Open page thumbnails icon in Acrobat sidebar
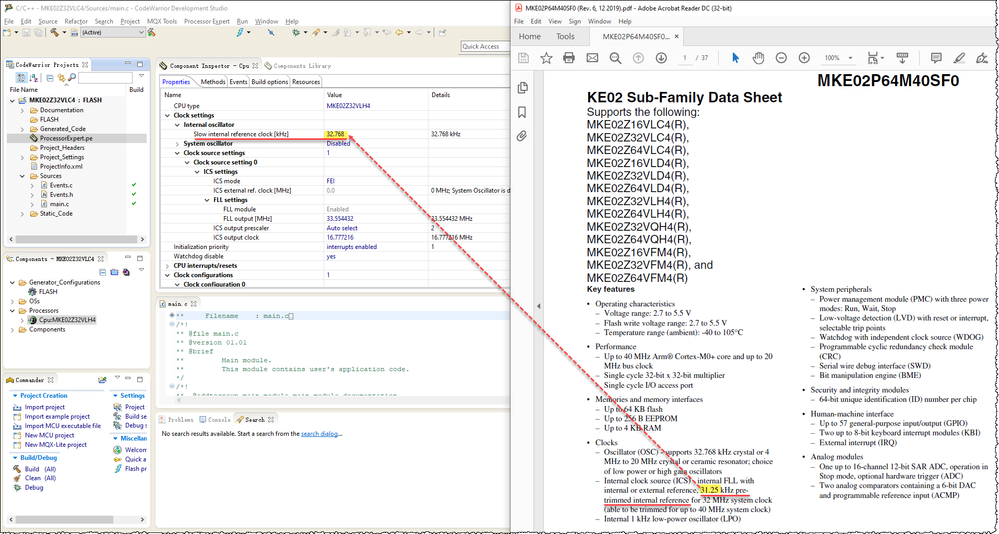999x534 pixels. (x=522, y=88)
